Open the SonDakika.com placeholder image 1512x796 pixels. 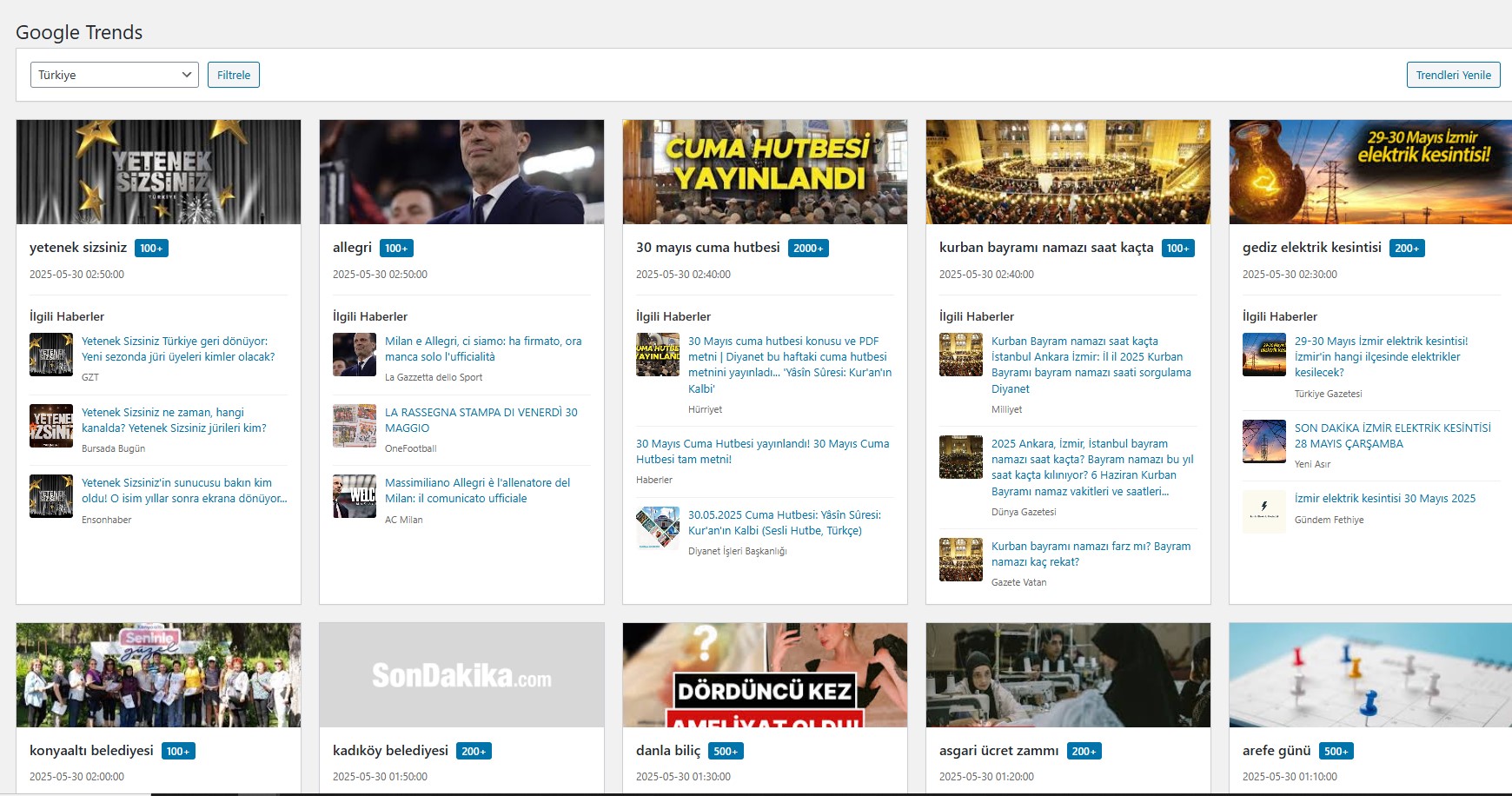pos(461,675)
